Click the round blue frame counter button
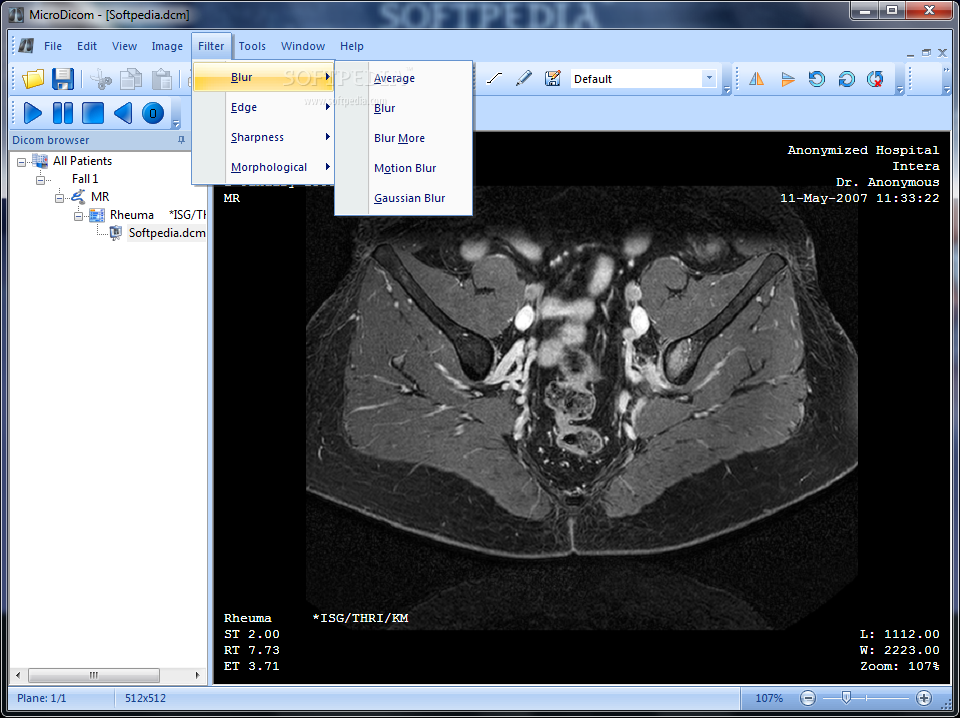The image size is (960, 718). (153, 113)
